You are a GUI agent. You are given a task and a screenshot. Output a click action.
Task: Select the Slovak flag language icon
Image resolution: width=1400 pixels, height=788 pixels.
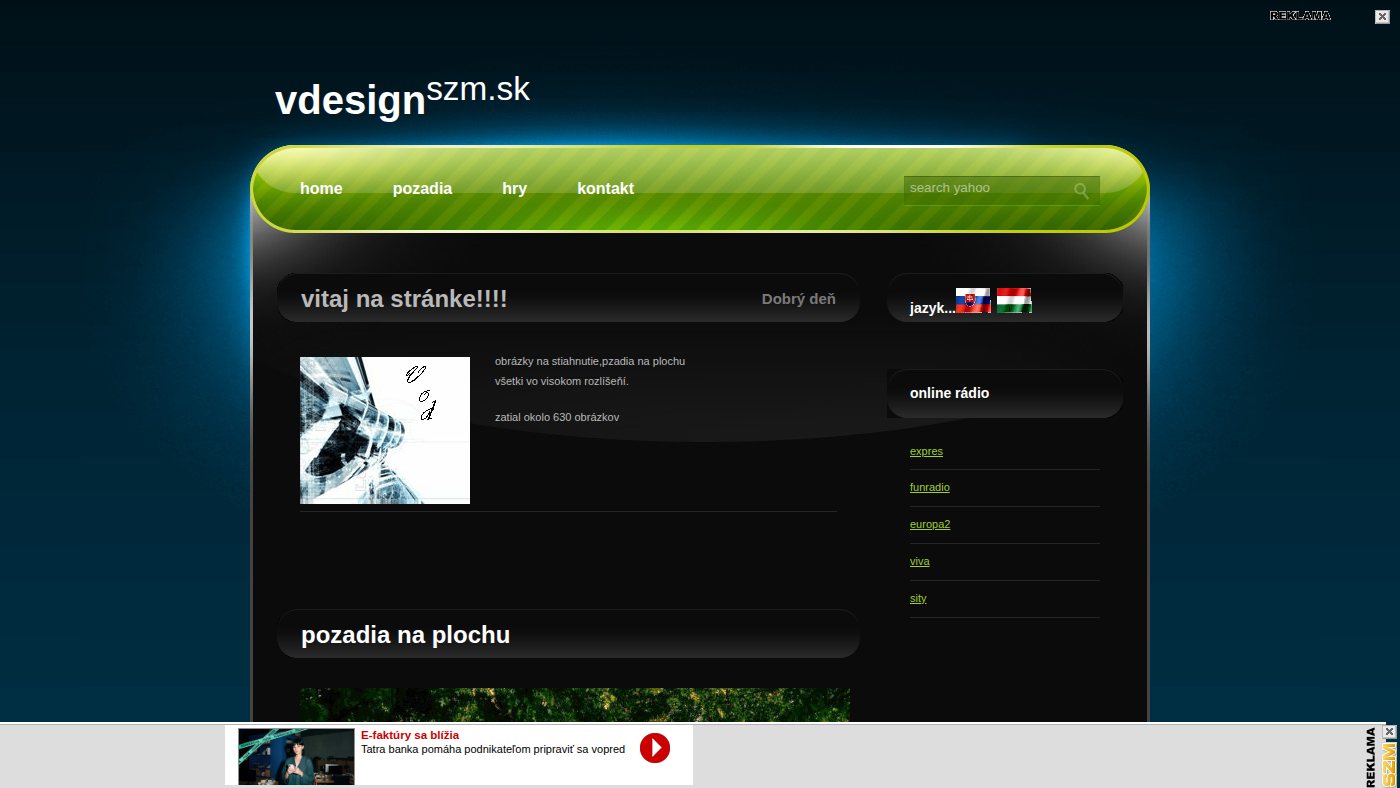[x=973, y=300]
